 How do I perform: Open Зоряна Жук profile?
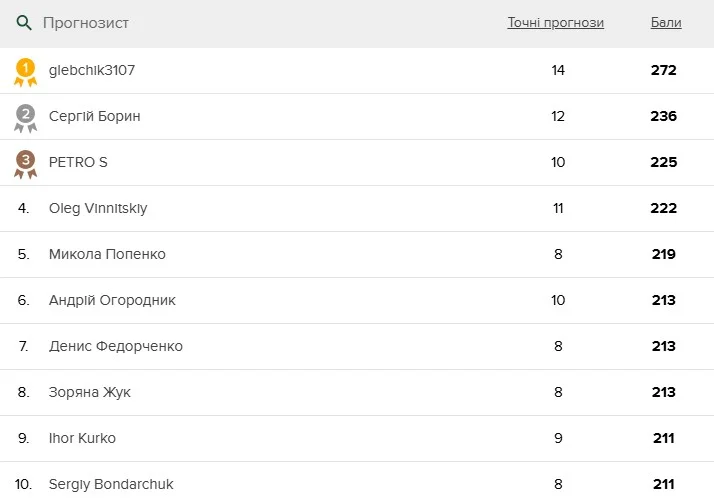pos(89,392)
